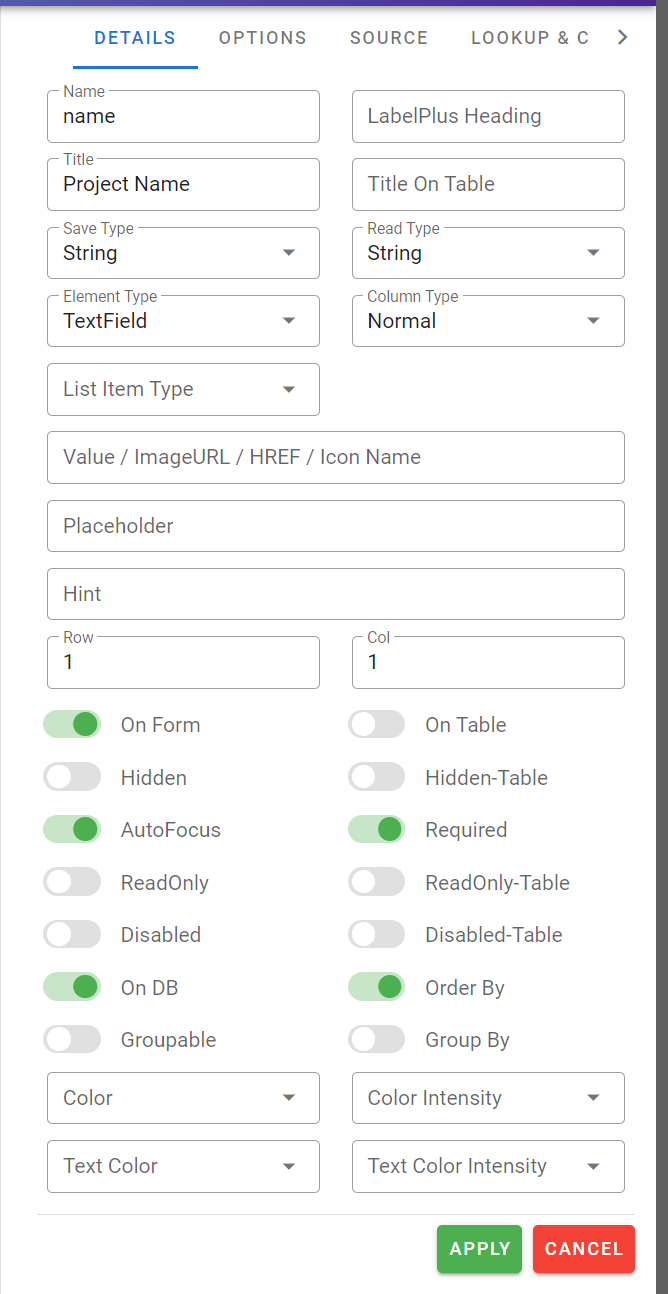Click the tab scroll right chevron

point(623,38)
